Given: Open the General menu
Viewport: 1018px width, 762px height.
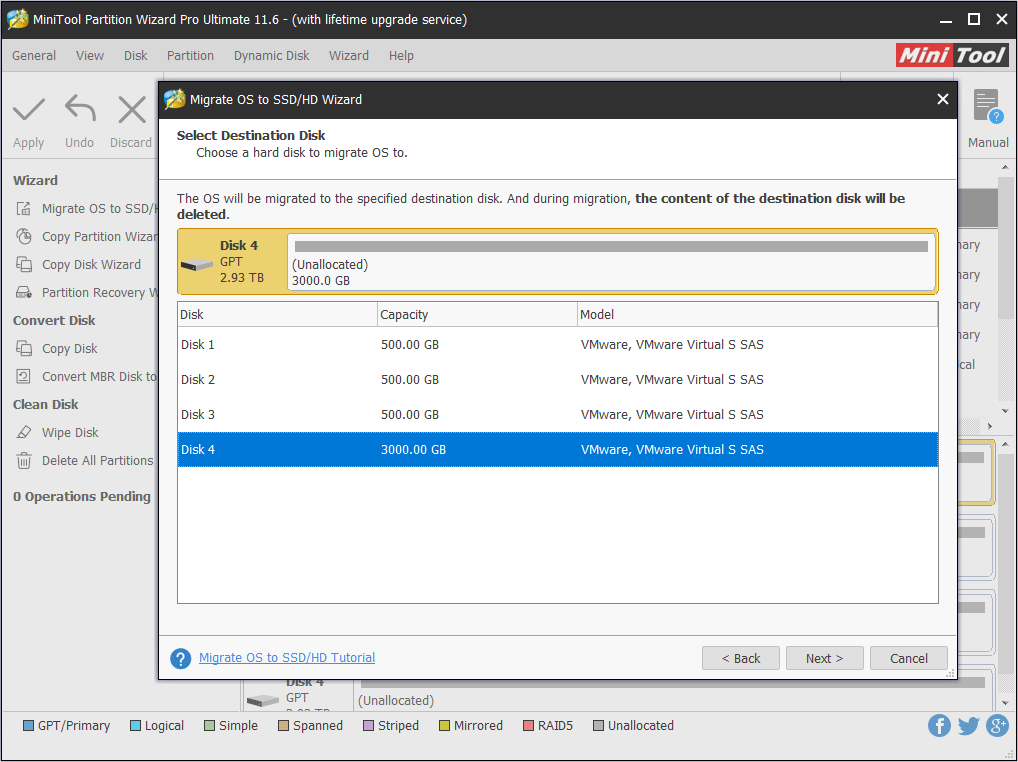Looking at the screenshot, I should coord(34,56).
